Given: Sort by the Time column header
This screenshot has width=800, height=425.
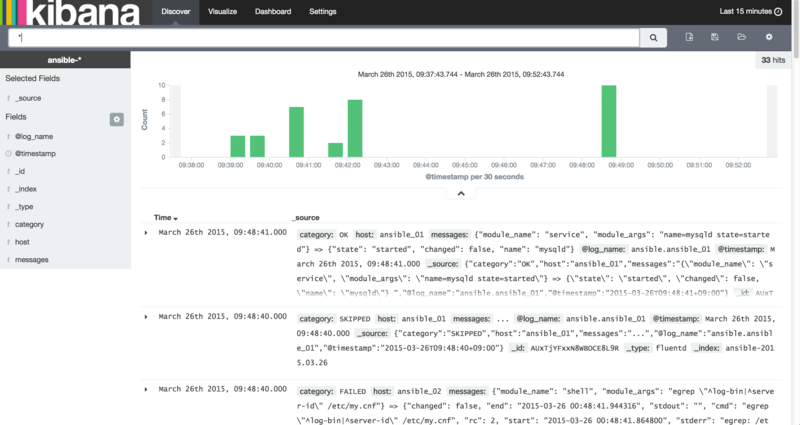Looking at the screenshot, I should pos(166,217).
